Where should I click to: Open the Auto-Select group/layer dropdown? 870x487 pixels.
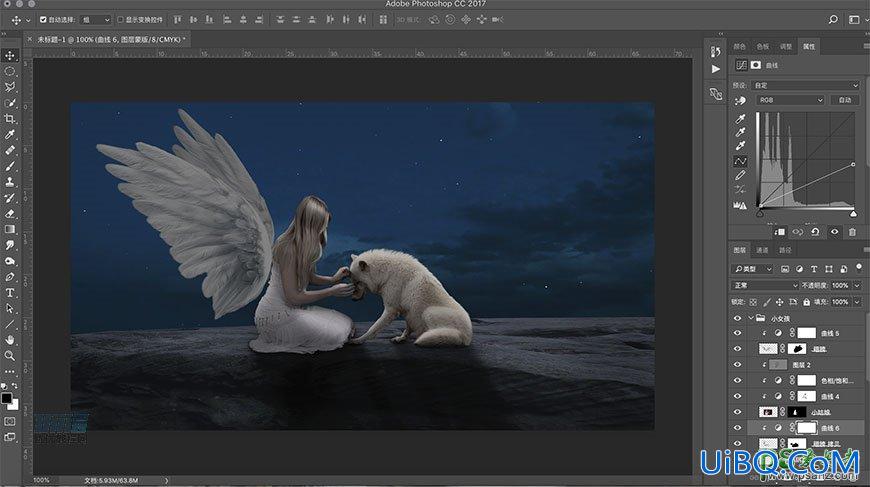pyautogui.click(x=95, y=19)
